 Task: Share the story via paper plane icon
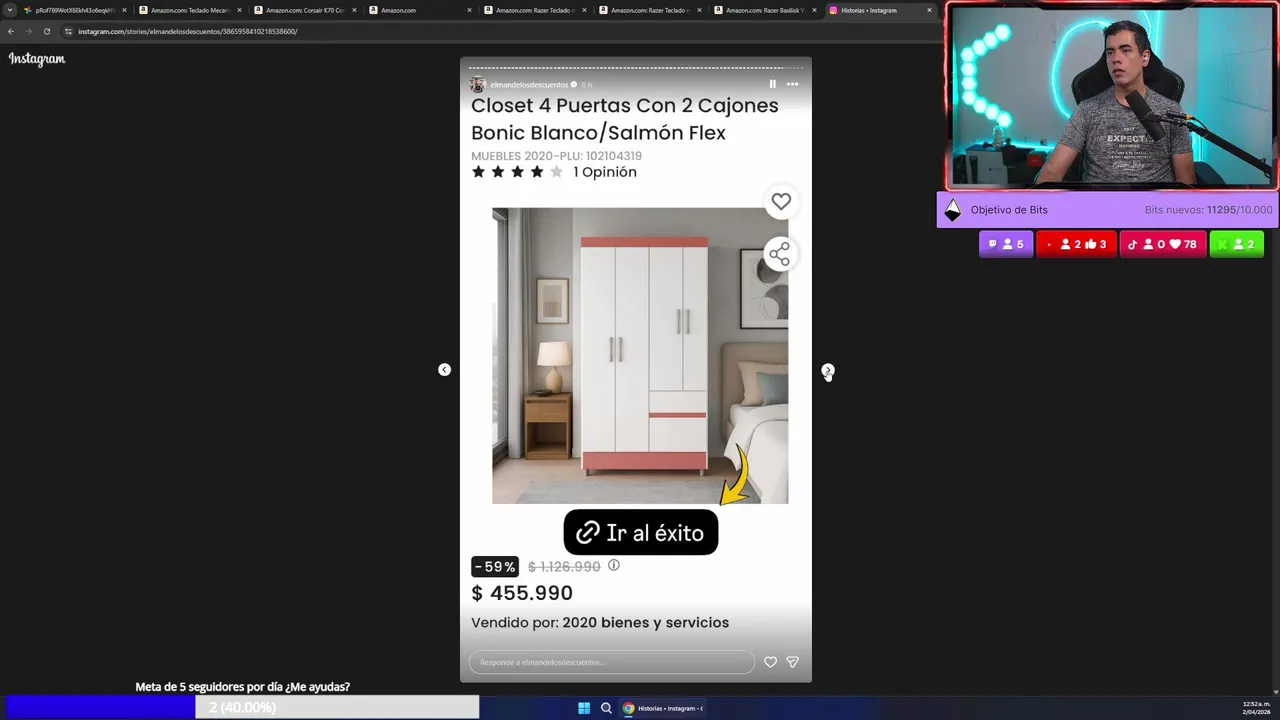click(792, 662)
